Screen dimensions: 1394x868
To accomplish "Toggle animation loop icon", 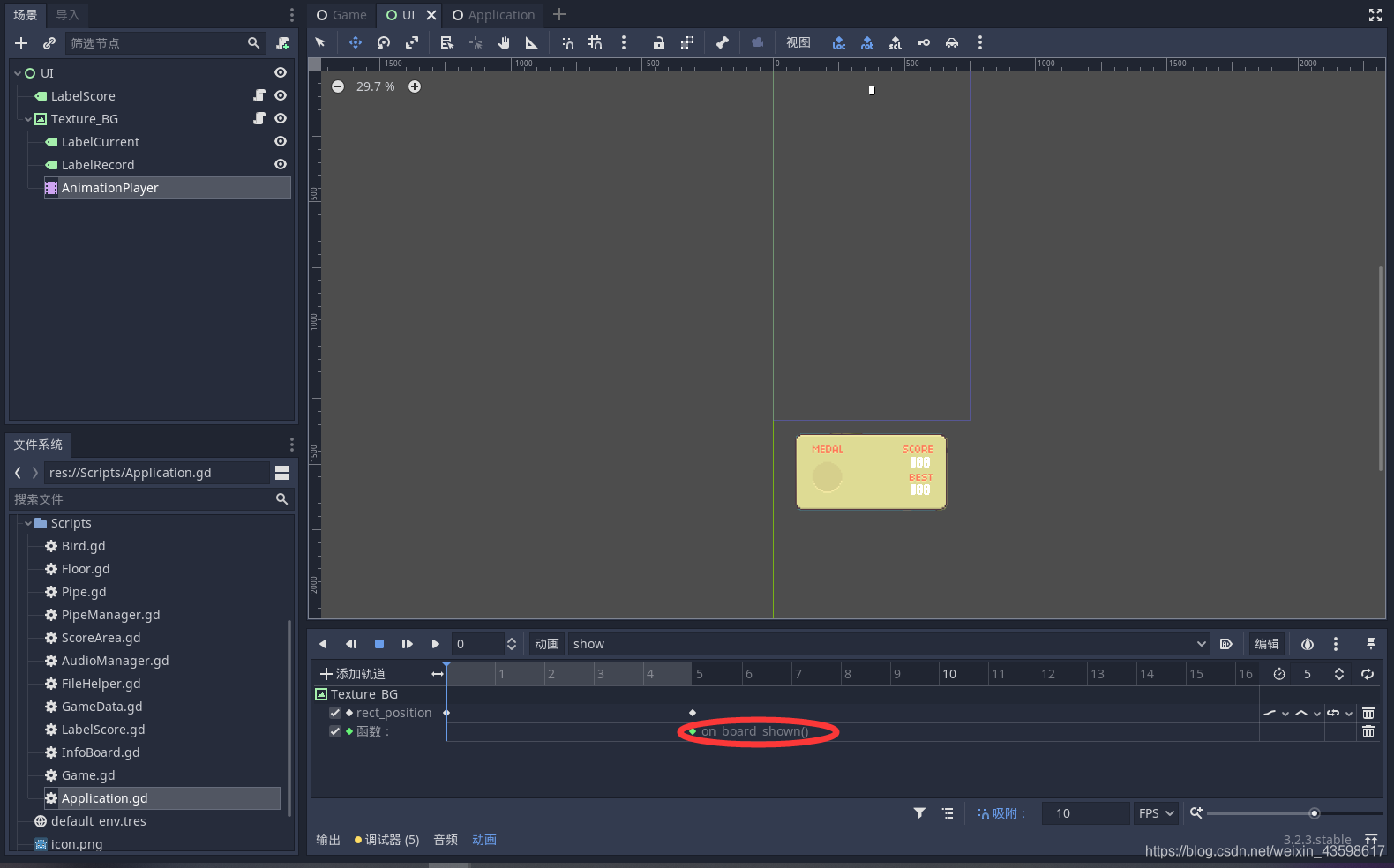I will (1368, 674).
